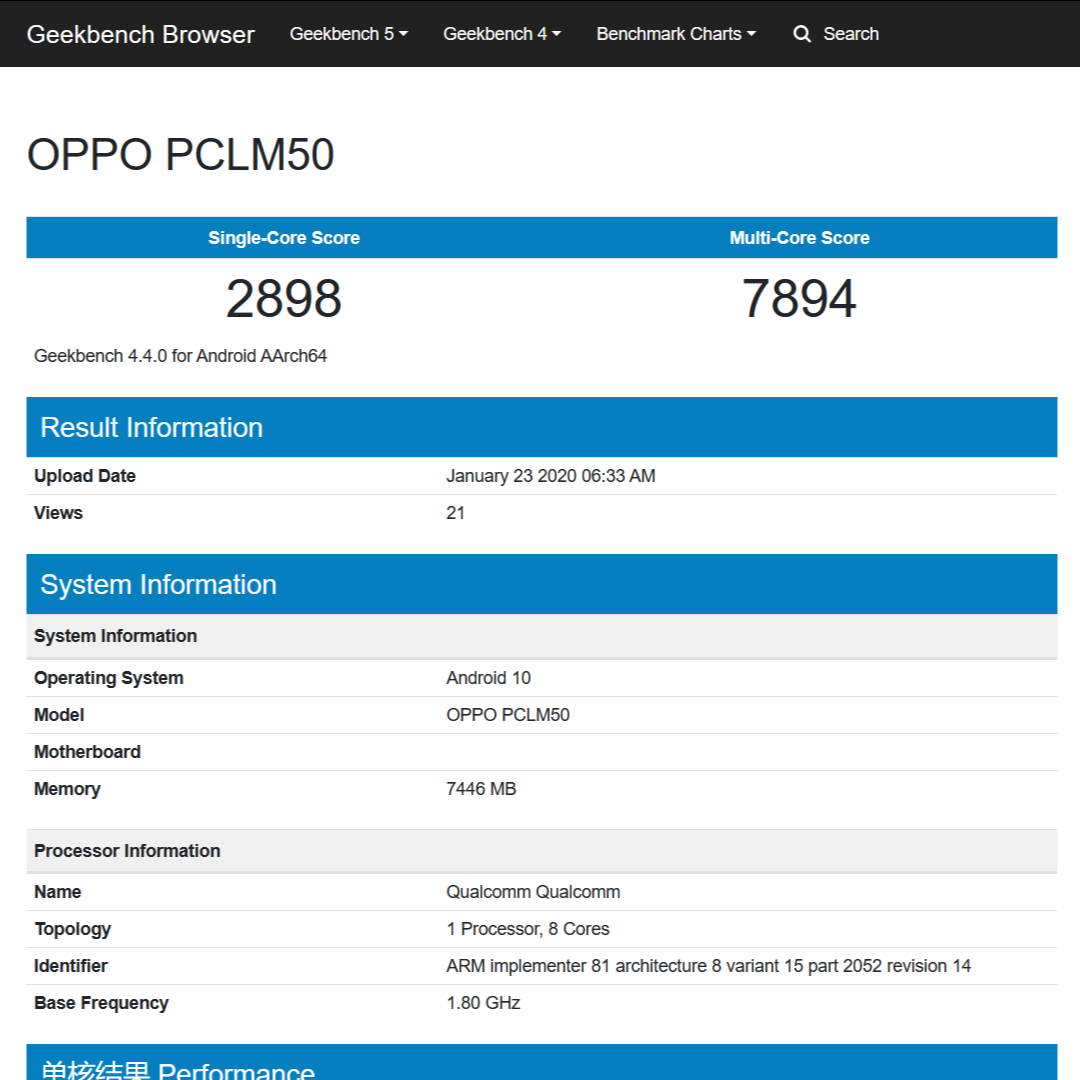Open the Geekbench 5 dropdown menu
Viewport: 1080px width, 1080px height.
[x=349, y=34]
